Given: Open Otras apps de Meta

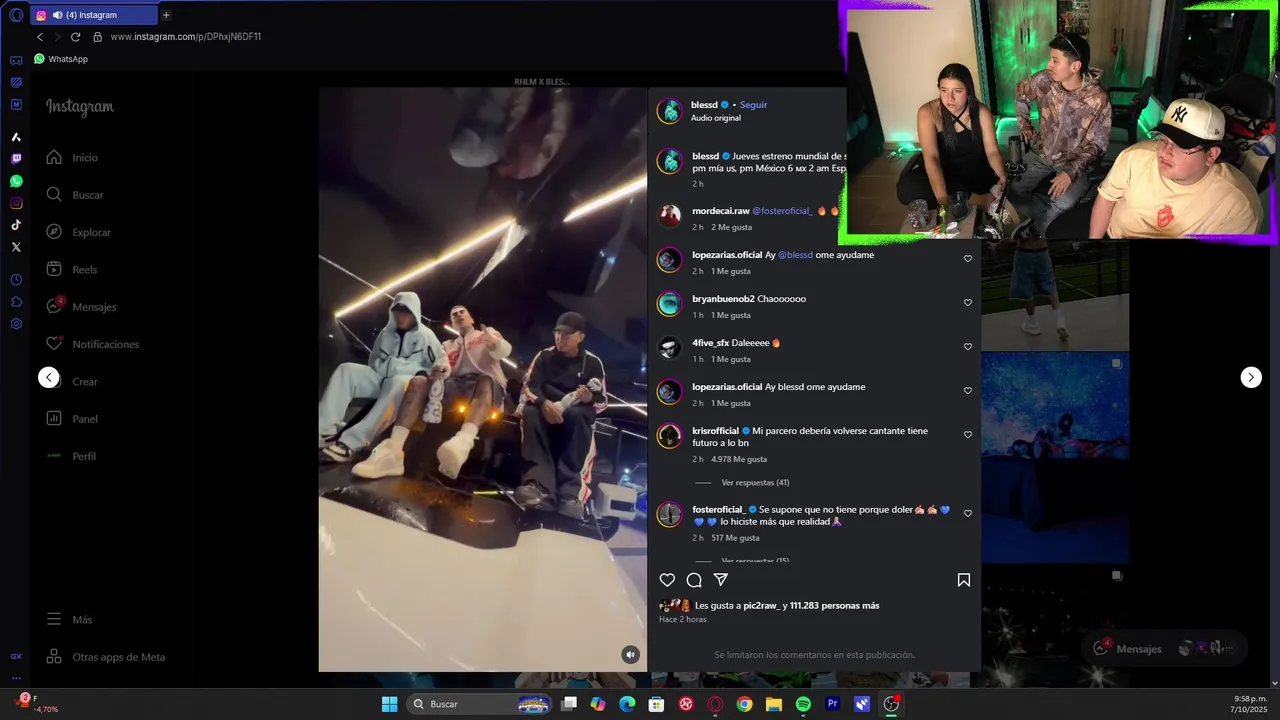Looking at the screenshot, I should [105, 657].
